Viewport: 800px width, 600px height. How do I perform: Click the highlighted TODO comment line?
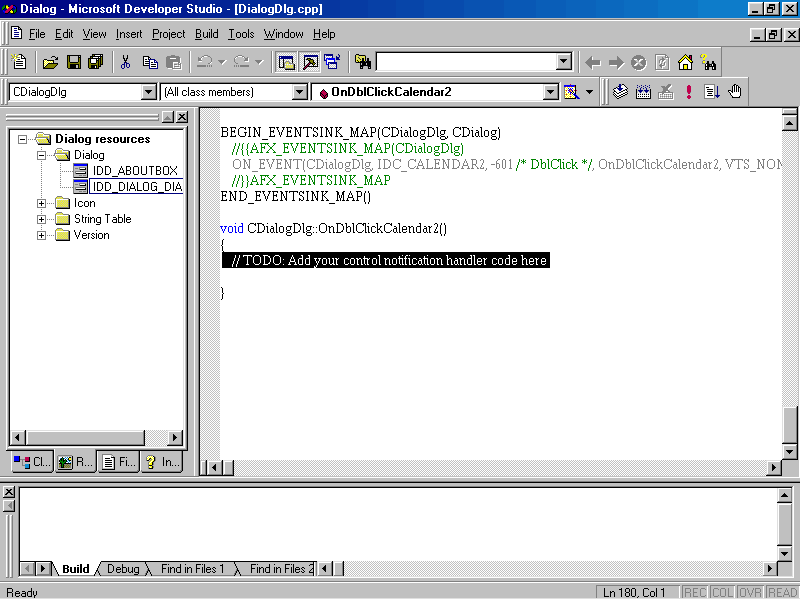pos(386,260)
